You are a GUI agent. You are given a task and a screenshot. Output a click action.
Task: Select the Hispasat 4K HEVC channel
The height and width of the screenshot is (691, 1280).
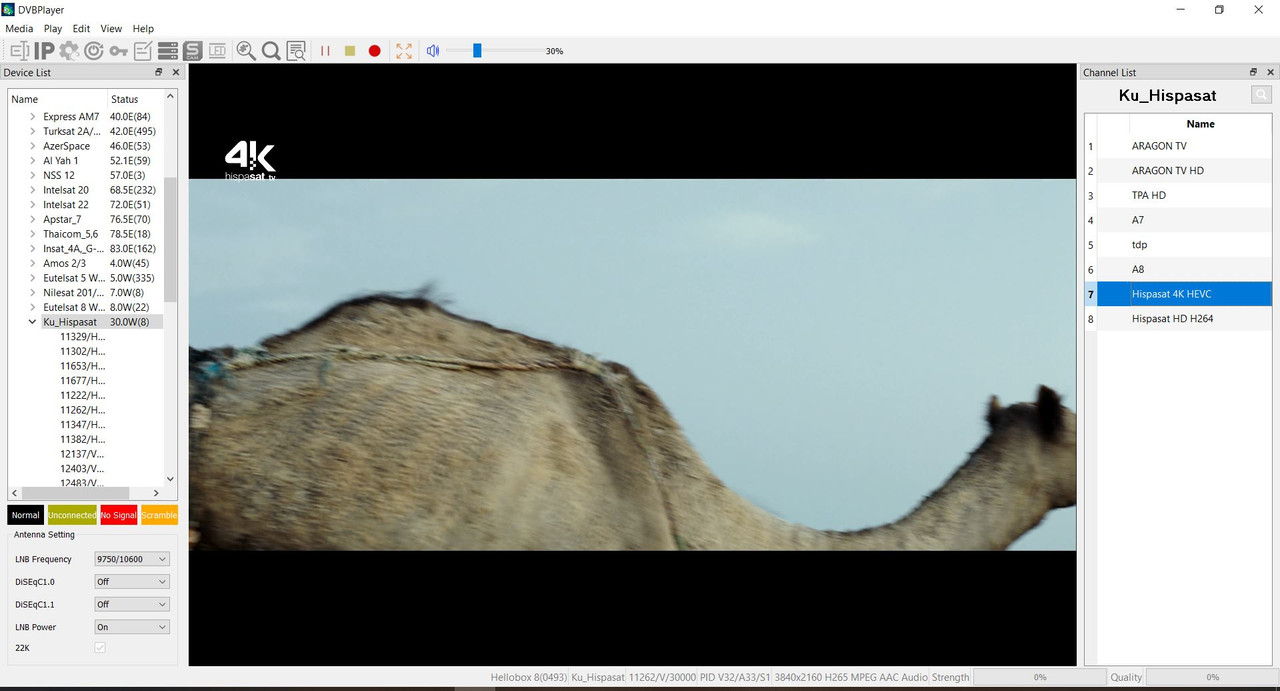point(1184,294)
